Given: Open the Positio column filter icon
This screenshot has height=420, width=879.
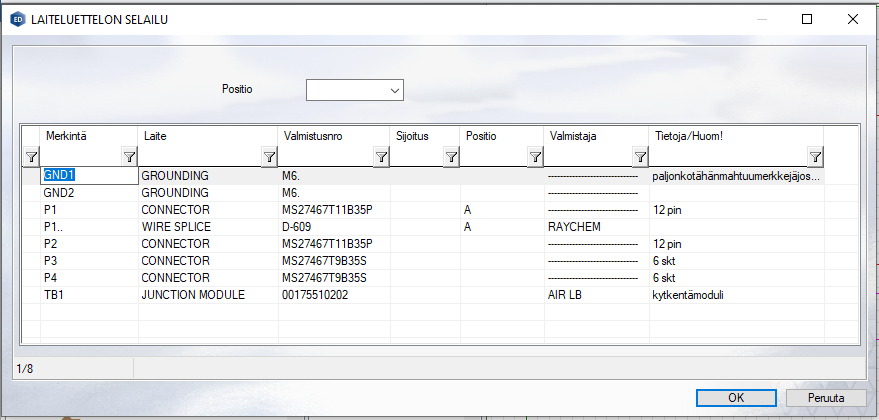Looking at the screenshot, I should pyautogui.click(x=535, y=157).
